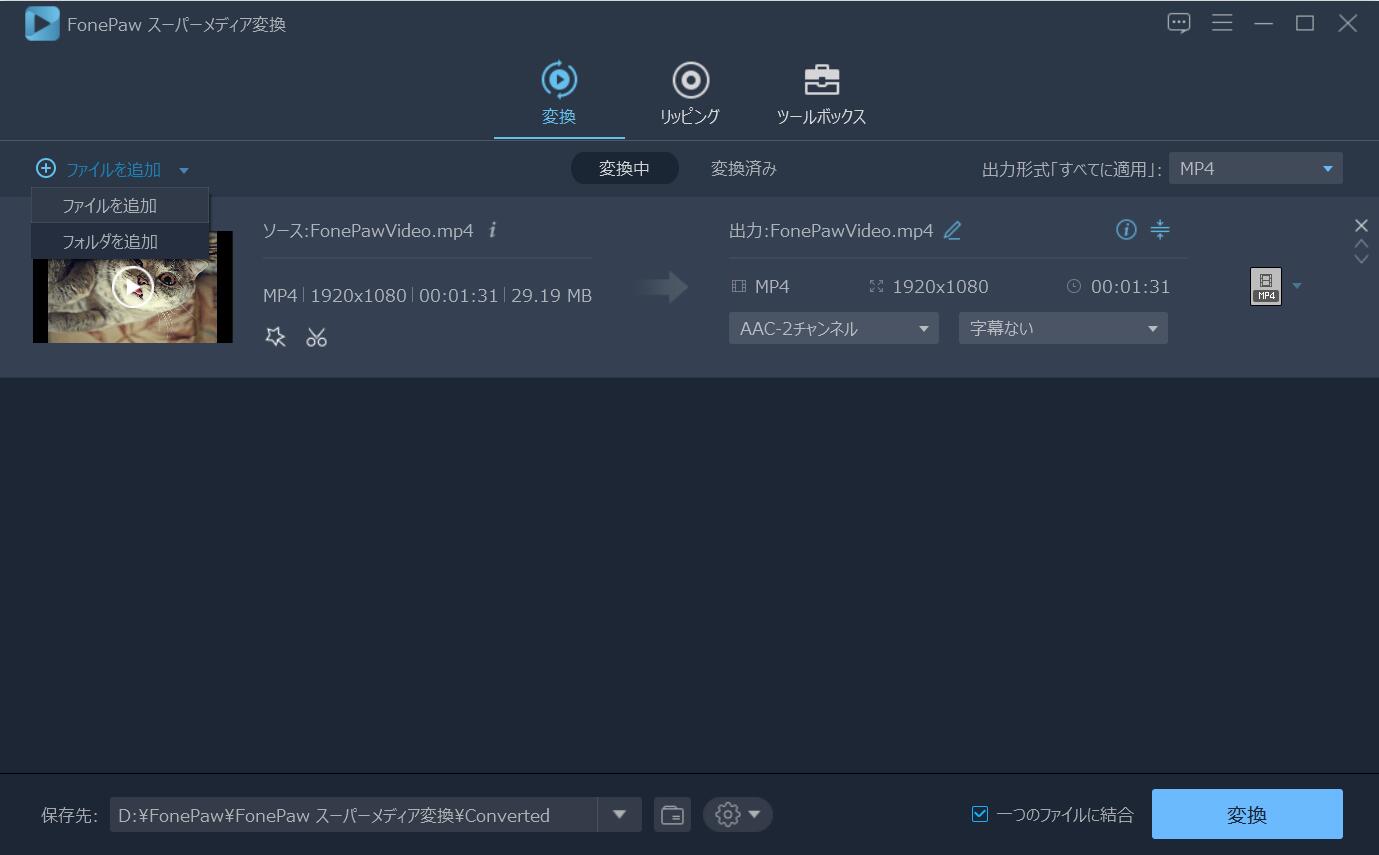Open the AAC-2チャンネル audio dropdown
Screen dimensions: 1379x855
[833, 329]
